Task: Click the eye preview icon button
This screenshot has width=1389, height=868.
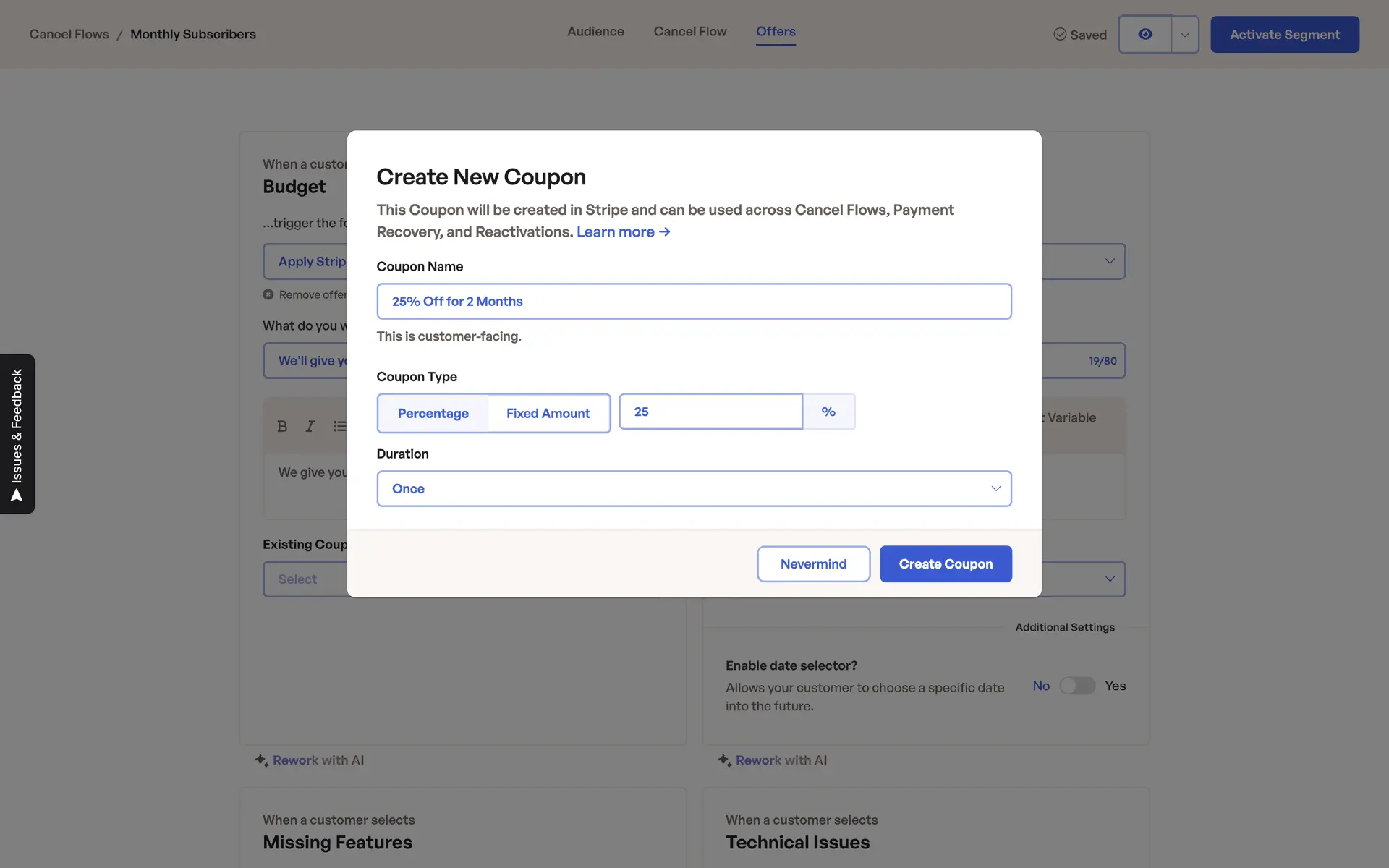Action: tap(1144, 34)
